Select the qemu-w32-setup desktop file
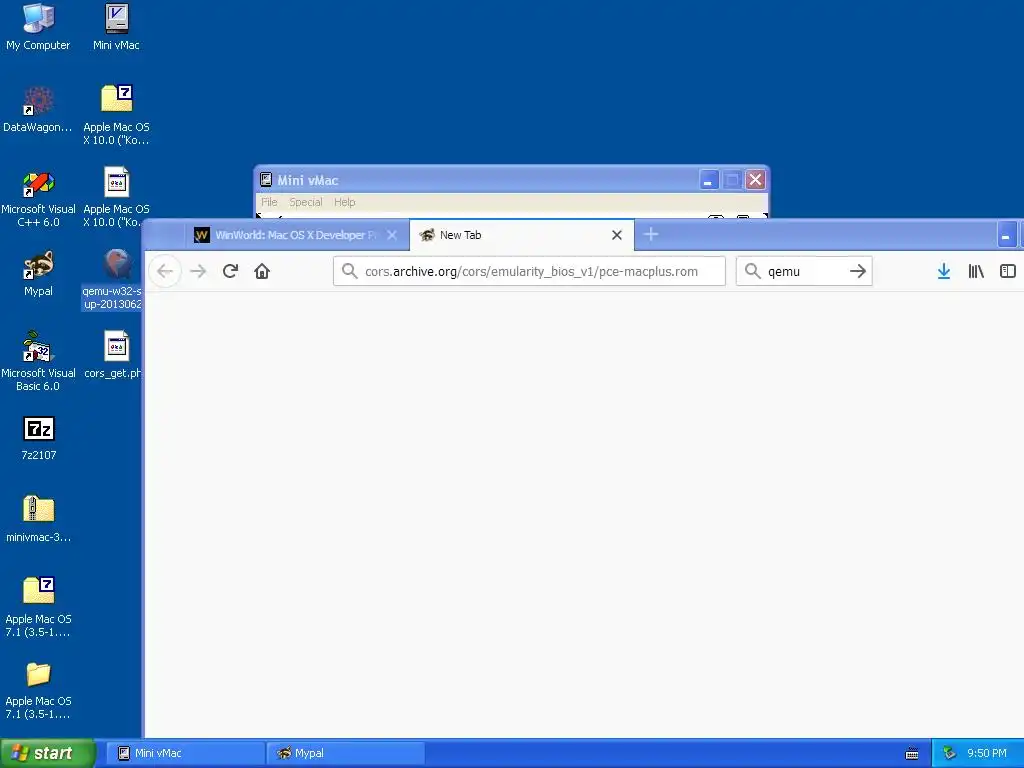The height and width of the screenshot is (768, 1024). pyautogui.click(x=112, y=280)
